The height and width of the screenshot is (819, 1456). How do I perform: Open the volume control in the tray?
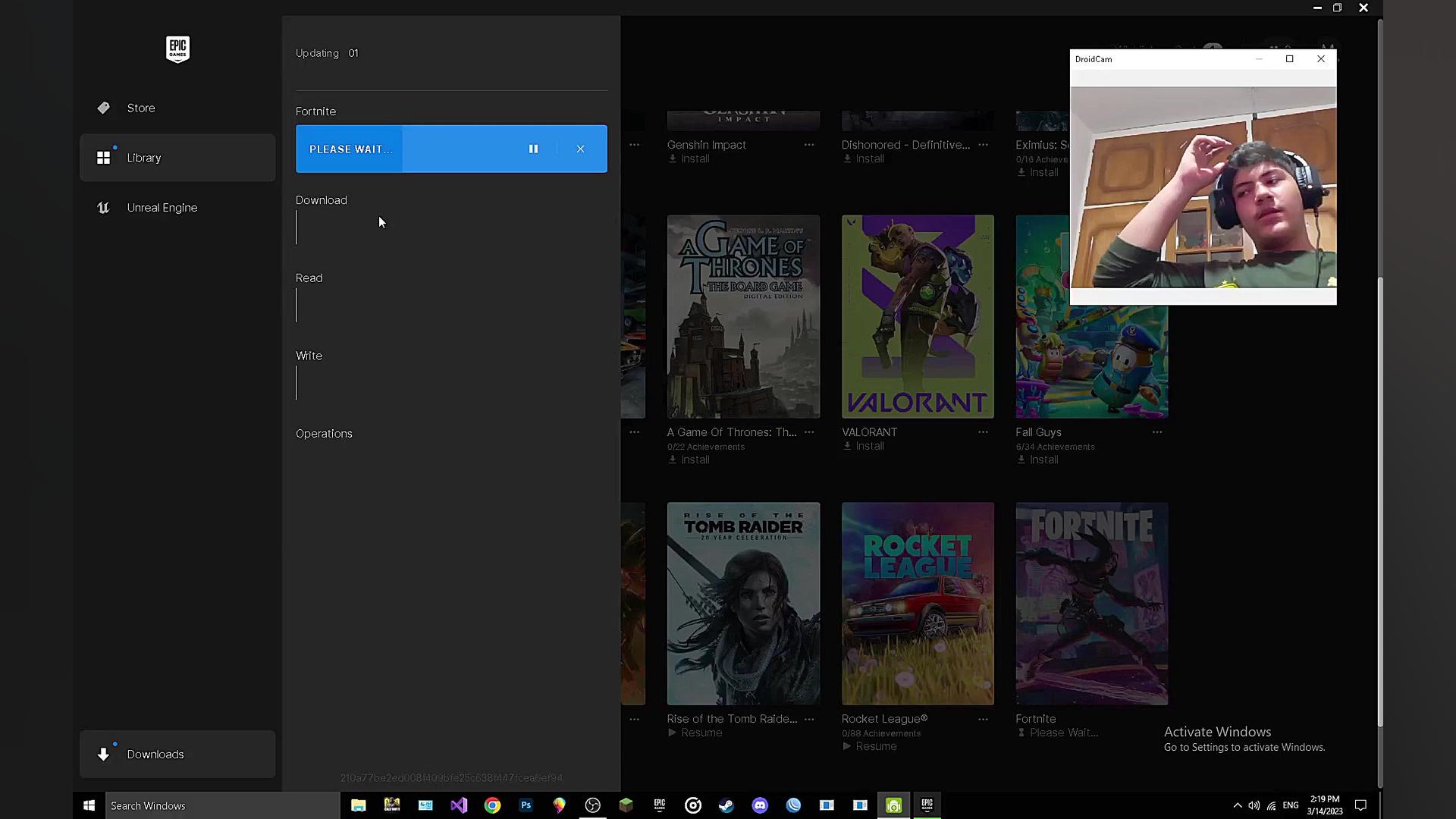1254,805
